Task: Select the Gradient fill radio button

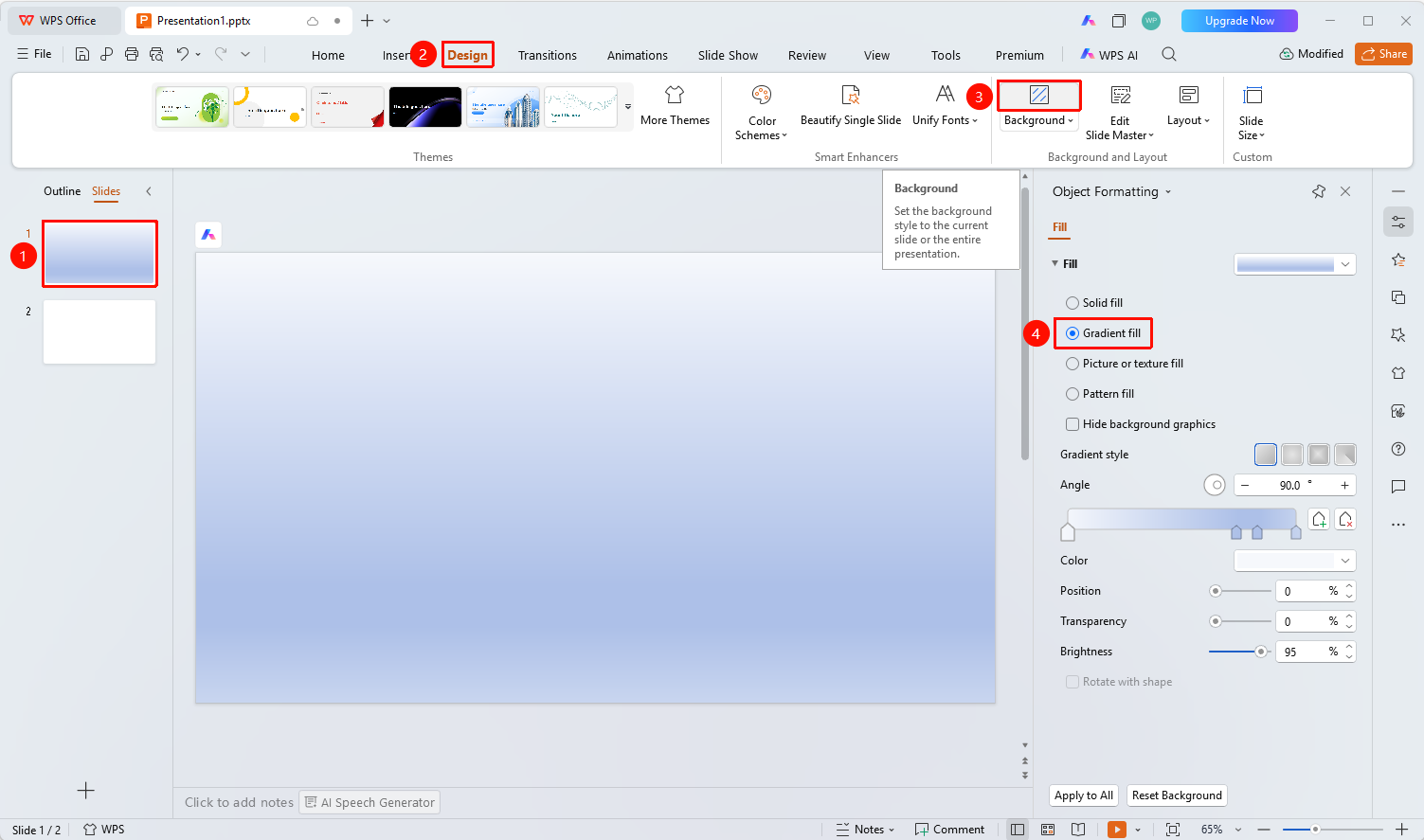Action: [1073, 333]
